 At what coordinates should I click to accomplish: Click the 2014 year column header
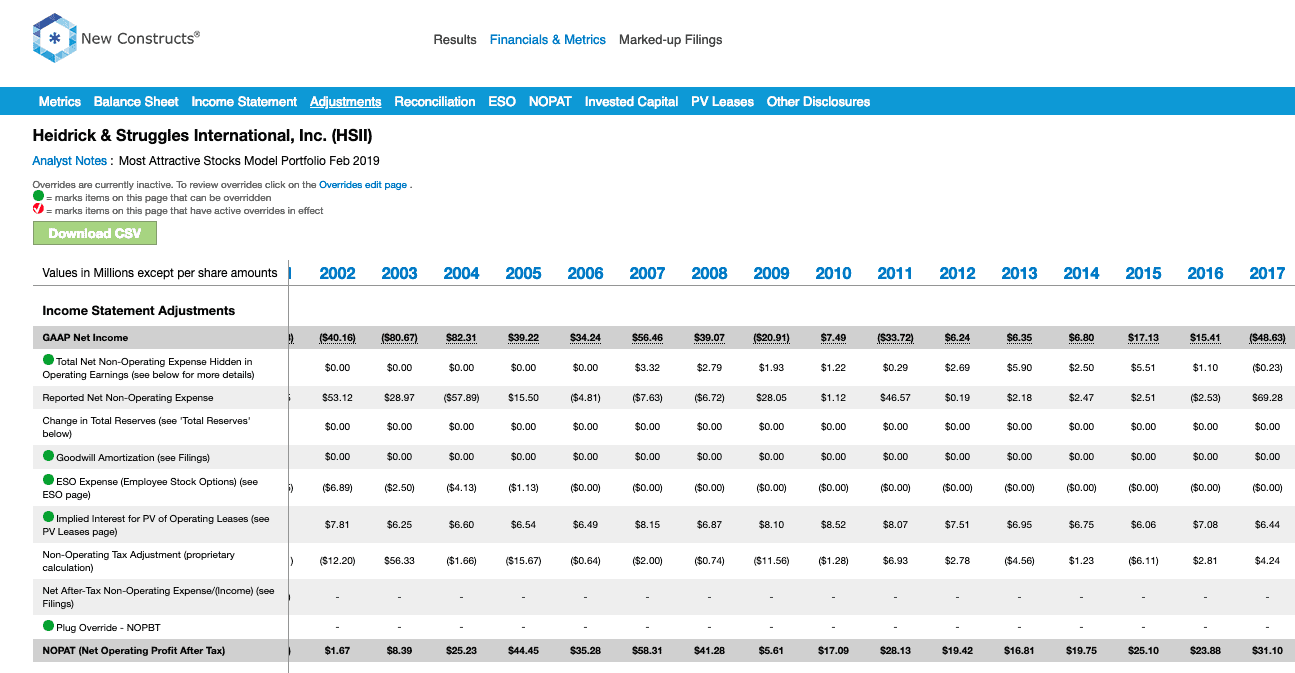pos(1081,273)
